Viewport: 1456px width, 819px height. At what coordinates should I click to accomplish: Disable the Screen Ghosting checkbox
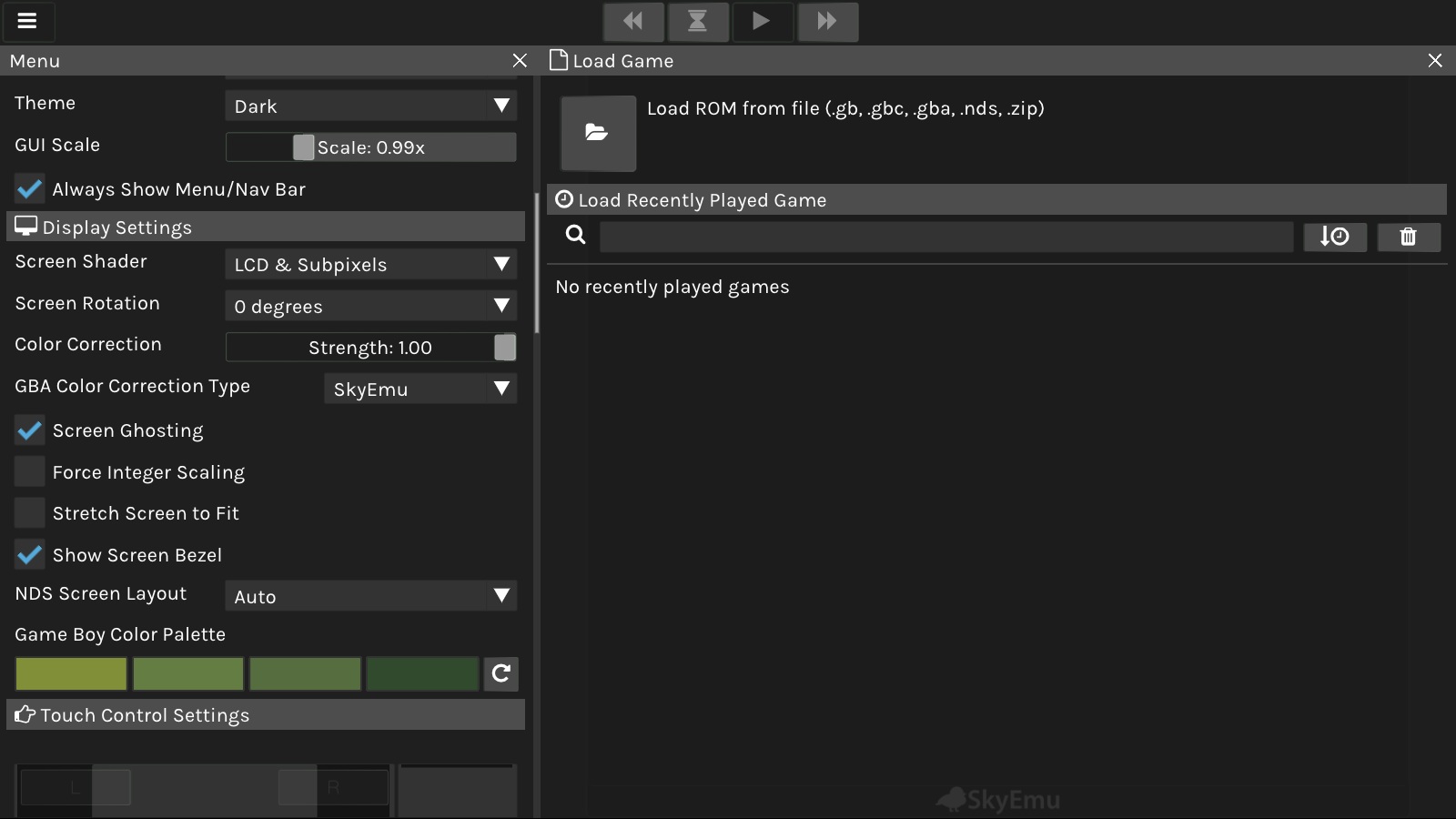29,430
